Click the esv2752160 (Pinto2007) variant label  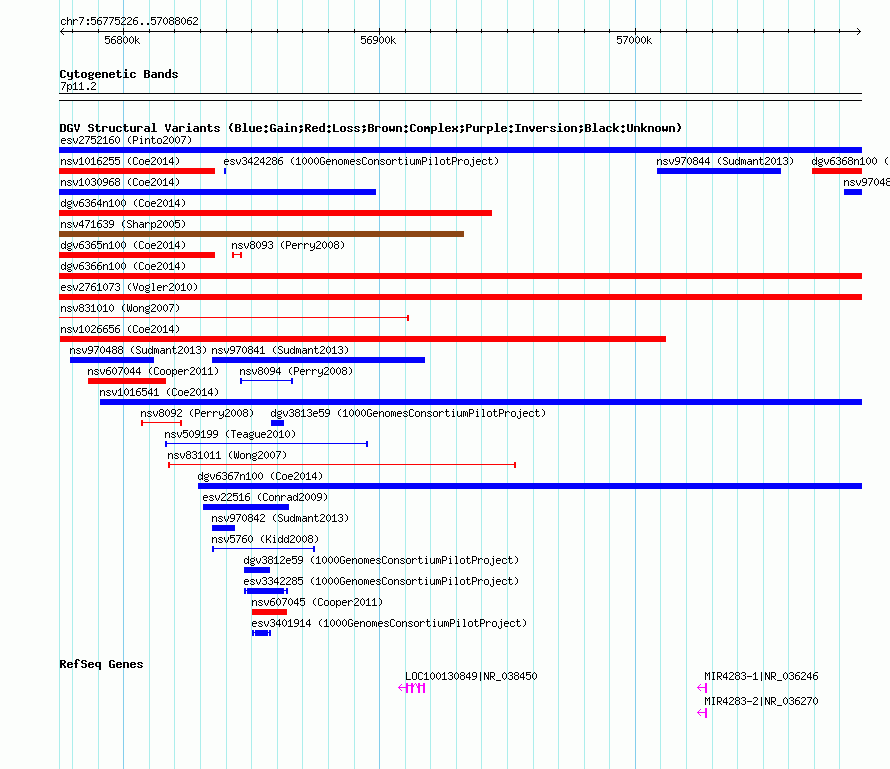click(x=126, y=140)
